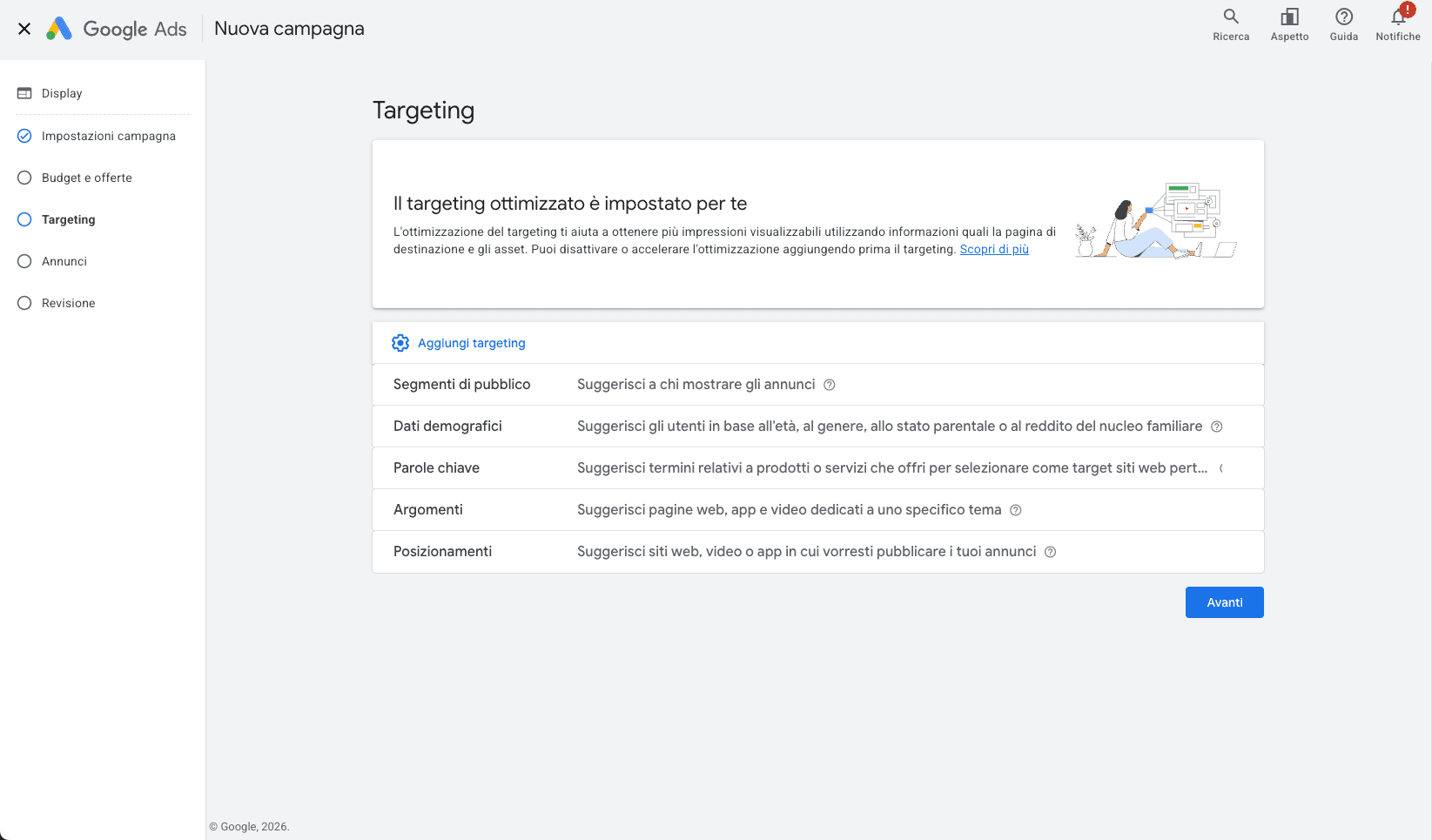Click the Aggiungi targeting gear icon

pos(400,343)
